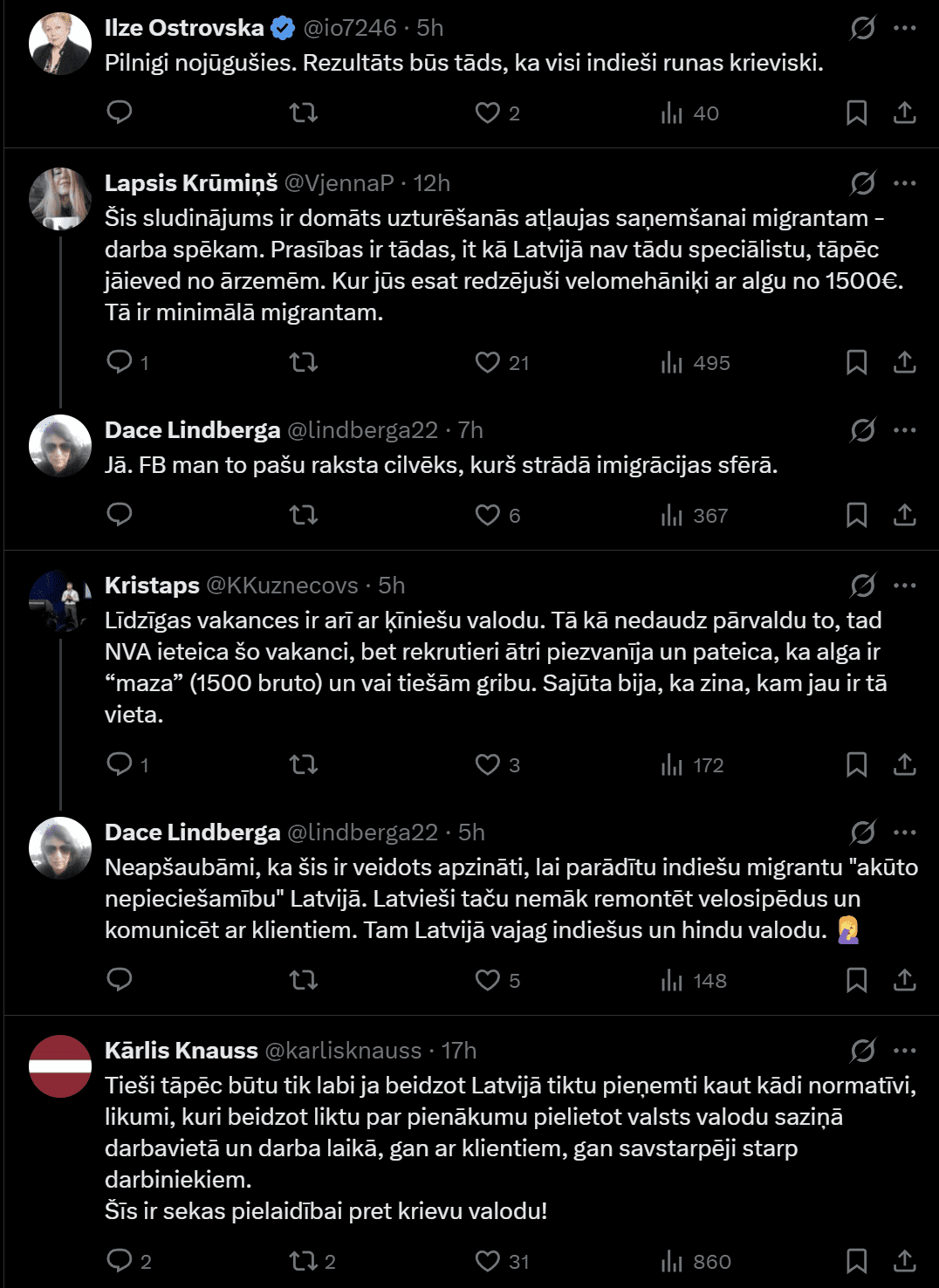939x1288 pixels.
Task: Bookmark Dace Lindberga's tweet about Hindi
Action: (856, 980)
